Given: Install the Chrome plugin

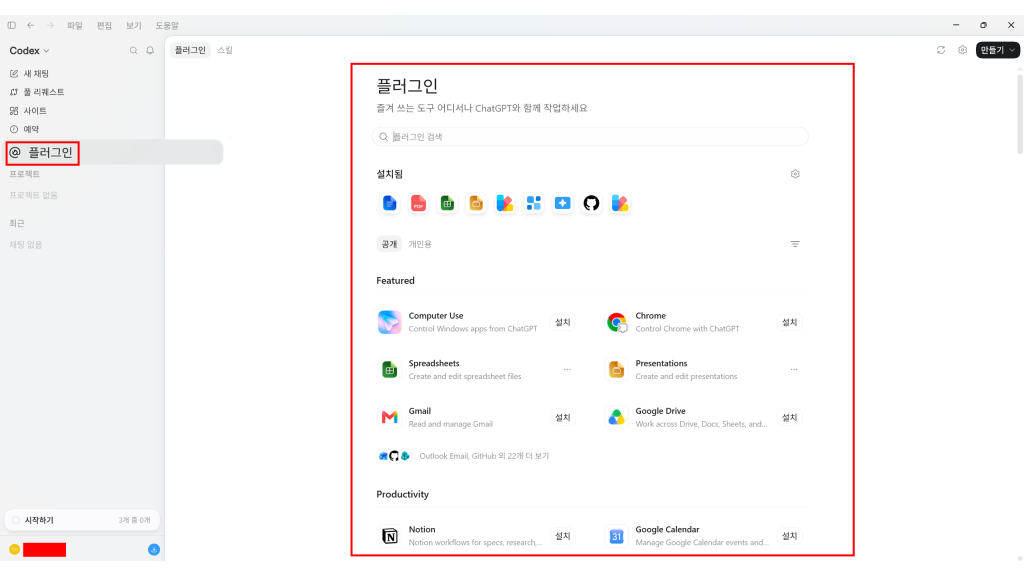Looking at the screenshot, I should [x=790, y=322].
